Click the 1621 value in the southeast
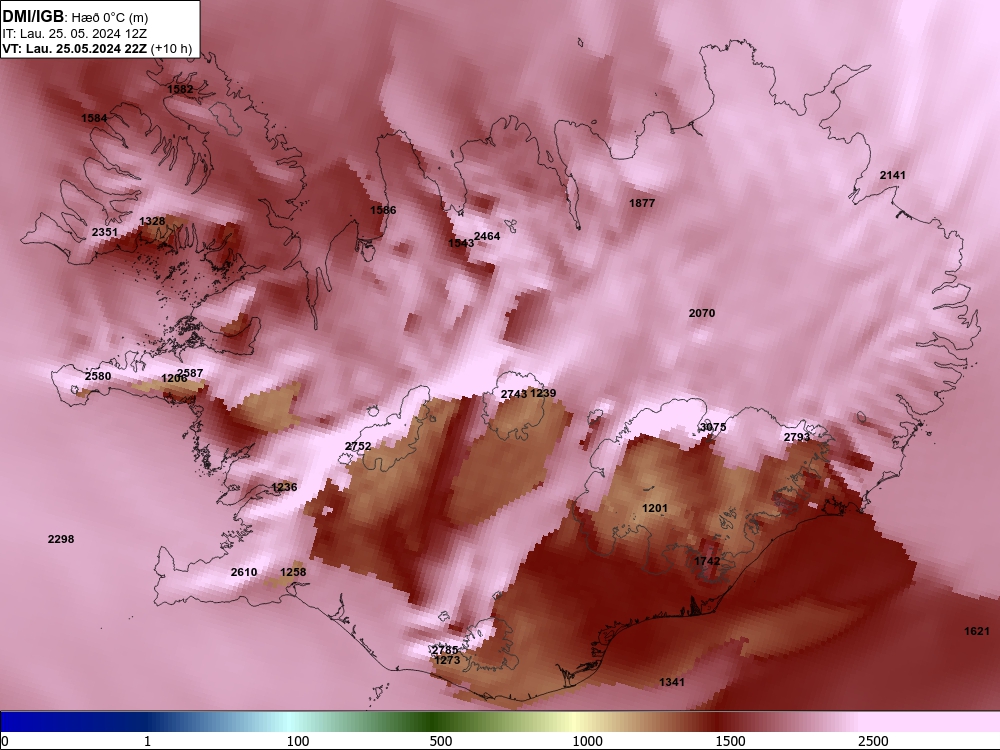The width and height of the screenshot is (1000, 750). point(977,631)
